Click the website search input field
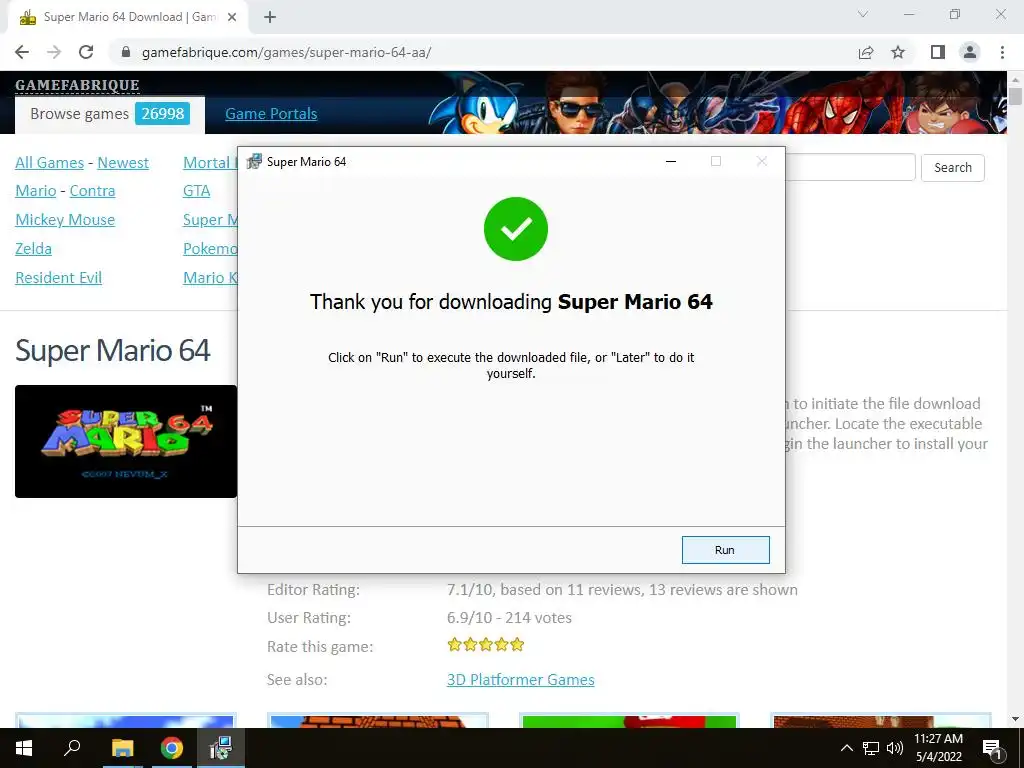The height and width of the screenshot is (768, 1024). (850, 167)
